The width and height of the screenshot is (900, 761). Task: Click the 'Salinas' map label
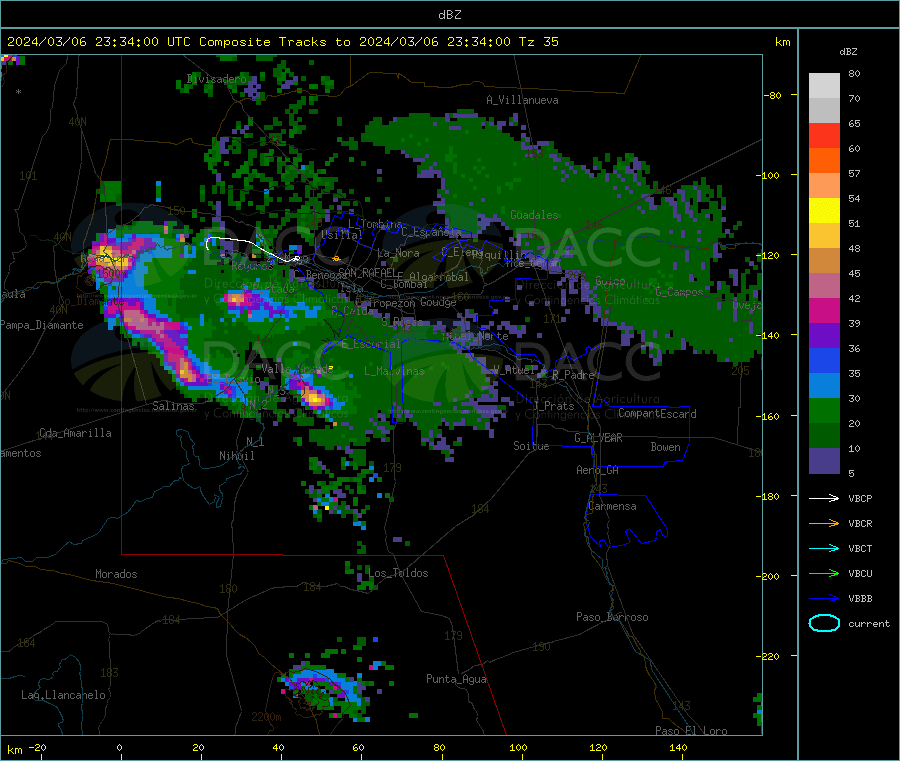[173, 406]
